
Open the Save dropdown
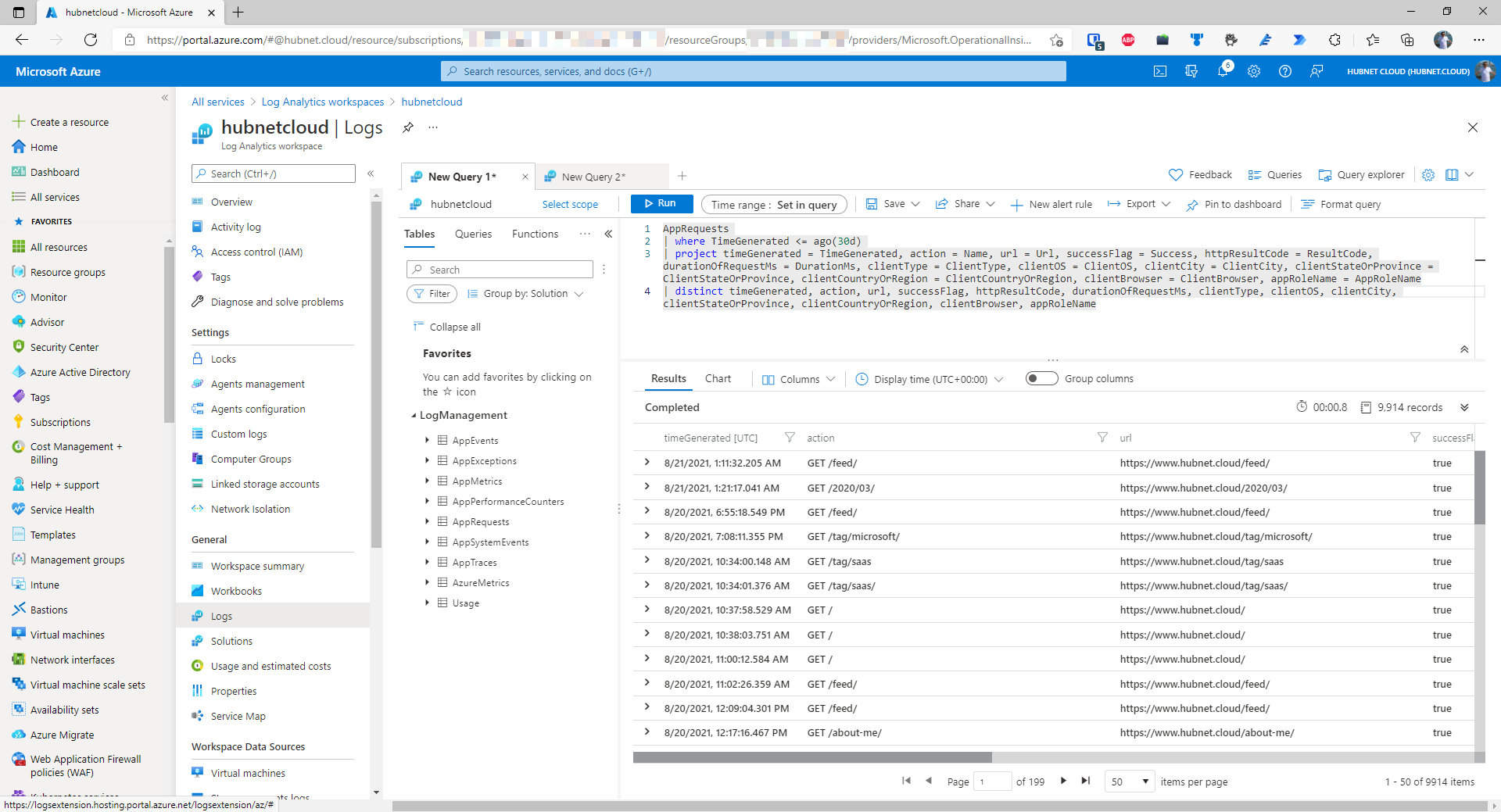(x=893, y=204)
